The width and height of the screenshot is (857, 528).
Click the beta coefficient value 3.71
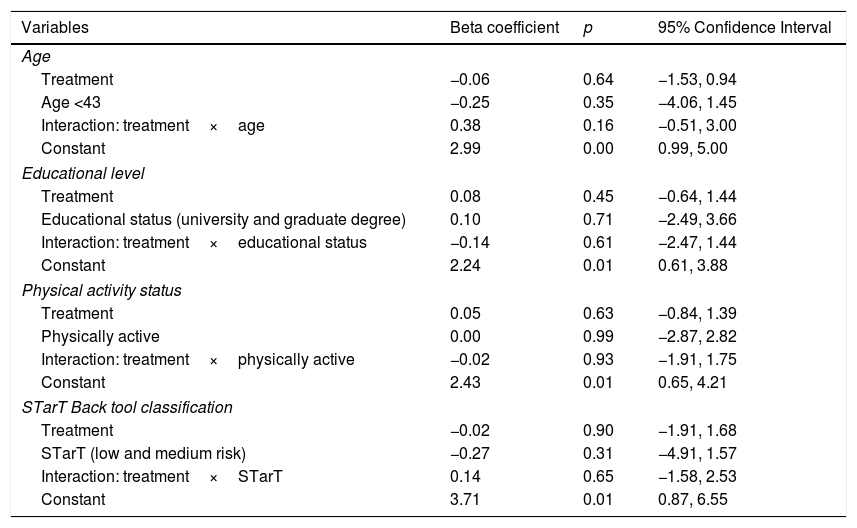point(464,500)
